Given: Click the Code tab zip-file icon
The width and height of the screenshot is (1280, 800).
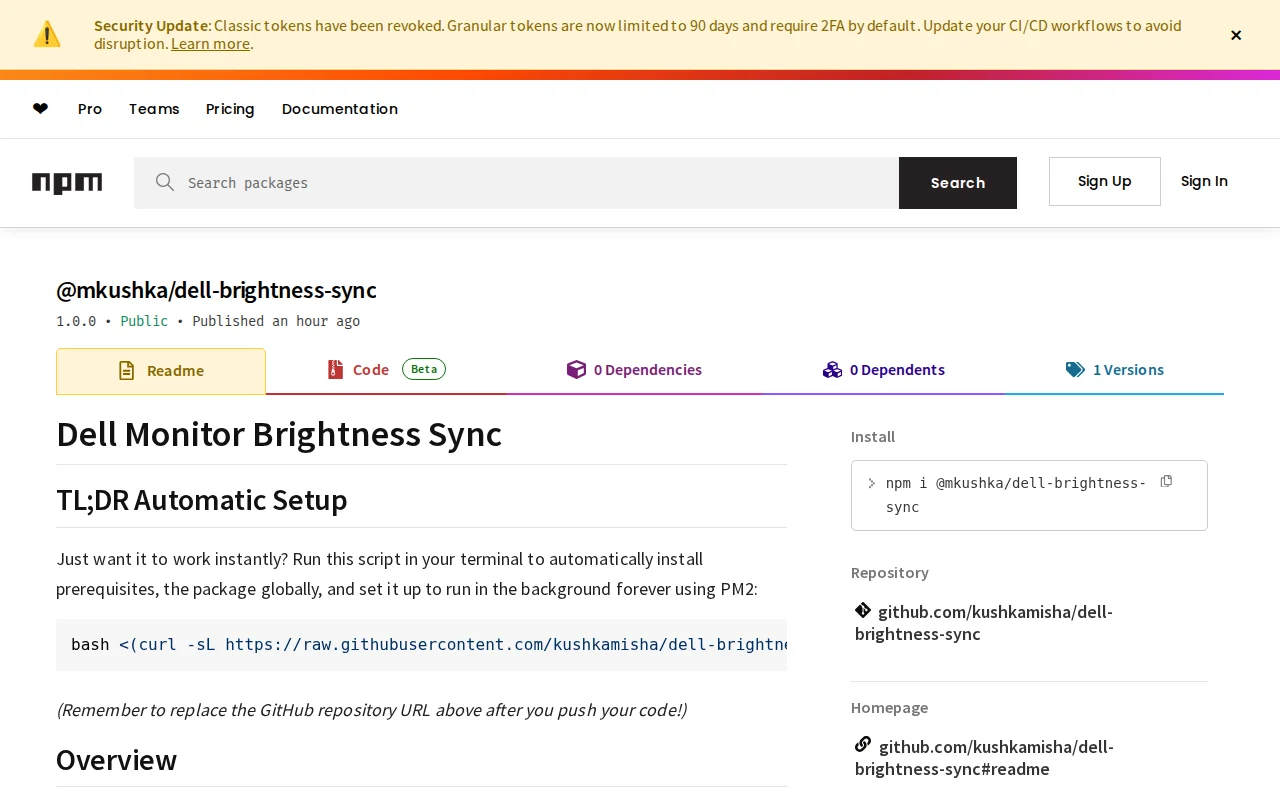Looking at the screenshot, I should [335, 369].
